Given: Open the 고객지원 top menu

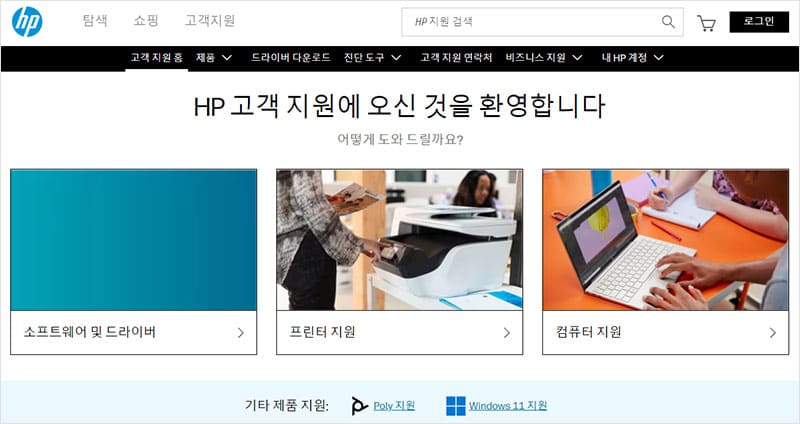Looking at the screenshot, I should pos(210,21).
